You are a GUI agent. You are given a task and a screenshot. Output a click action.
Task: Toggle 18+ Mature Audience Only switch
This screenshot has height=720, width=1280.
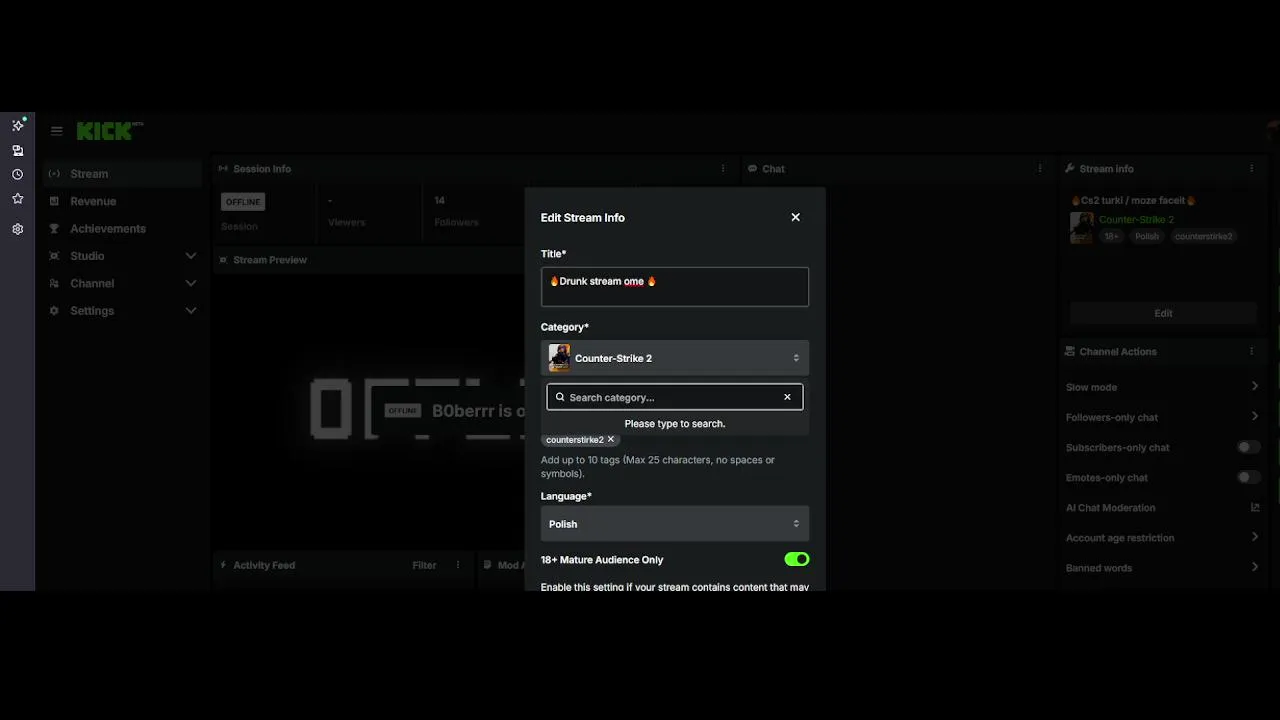797,559
